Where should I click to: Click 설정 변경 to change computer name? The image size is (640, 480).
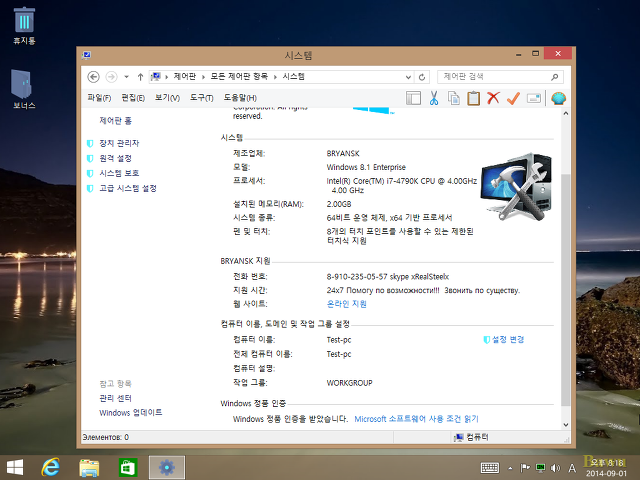coord(508,339)
